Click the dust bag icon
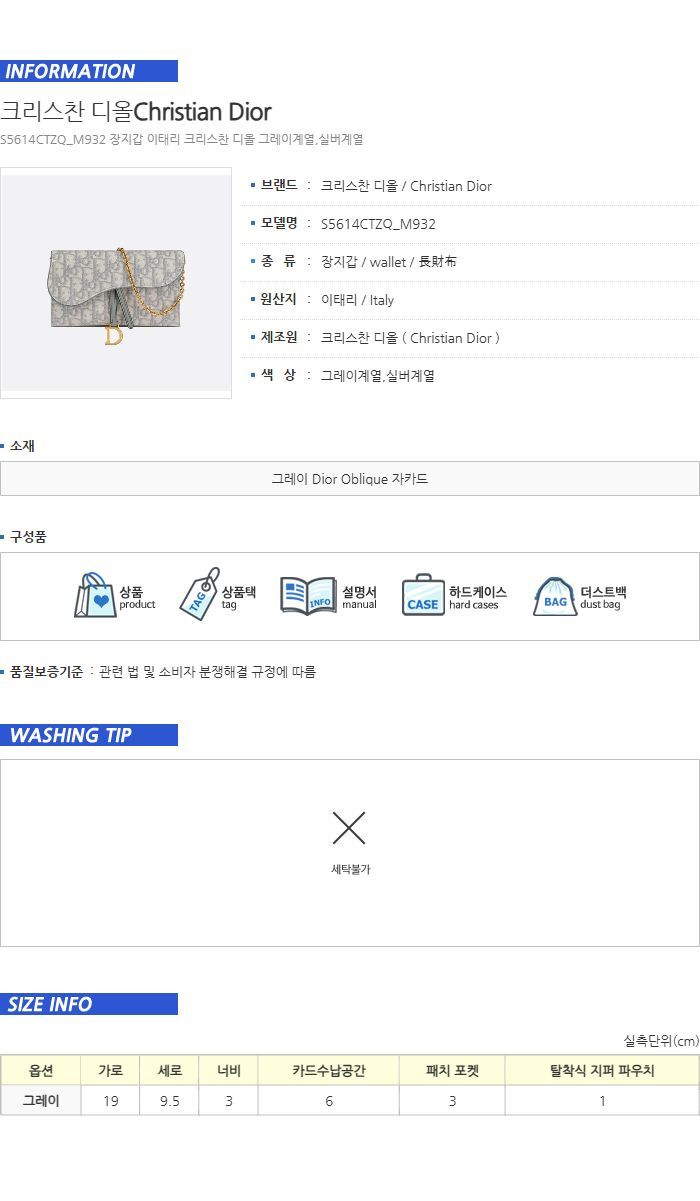700x1201 pixels. click(555, 596)
